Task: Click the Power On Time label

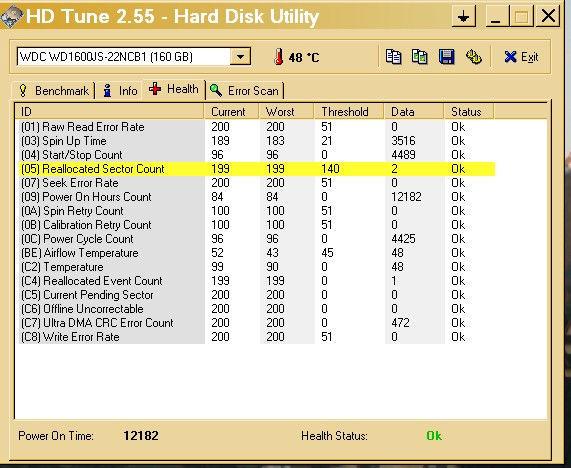Action: tap(56, 436)
